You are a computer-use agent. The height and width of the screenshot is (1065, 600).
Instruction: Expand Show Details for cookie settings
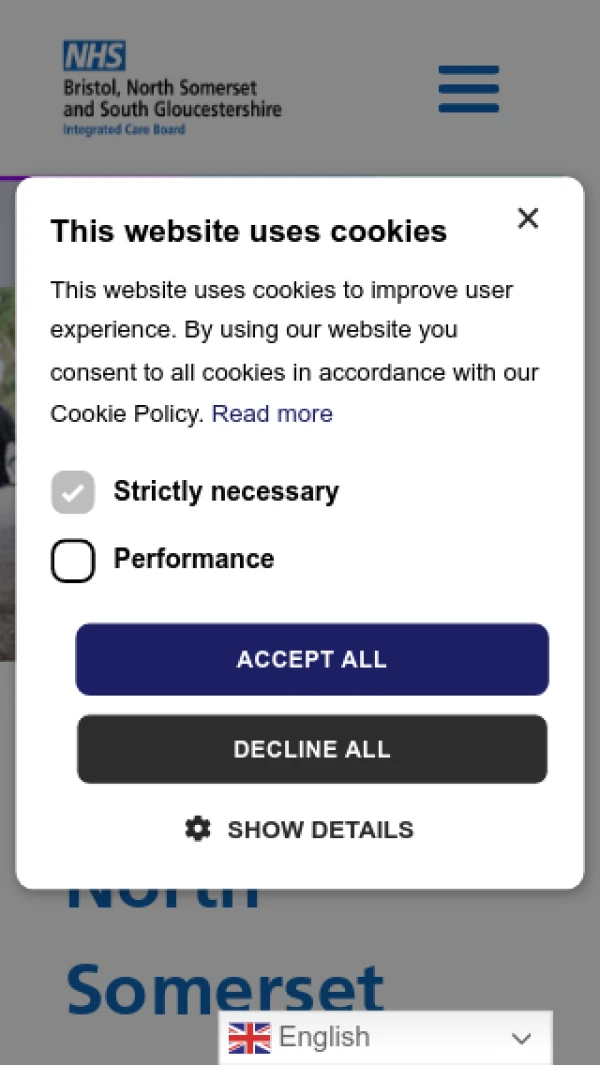(x=320, y=829)
